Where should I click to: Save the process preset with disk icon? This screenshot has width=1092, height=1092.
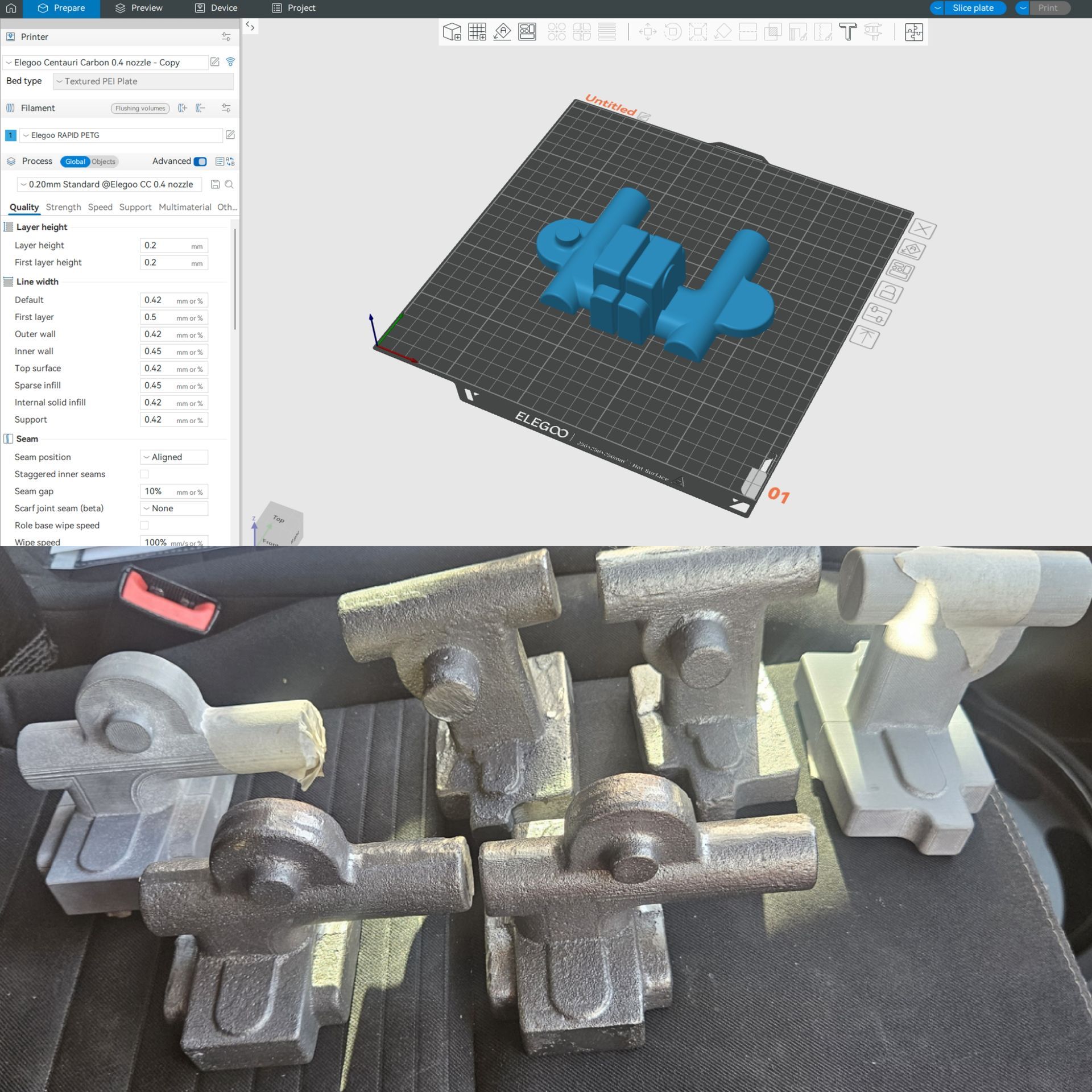215,184
